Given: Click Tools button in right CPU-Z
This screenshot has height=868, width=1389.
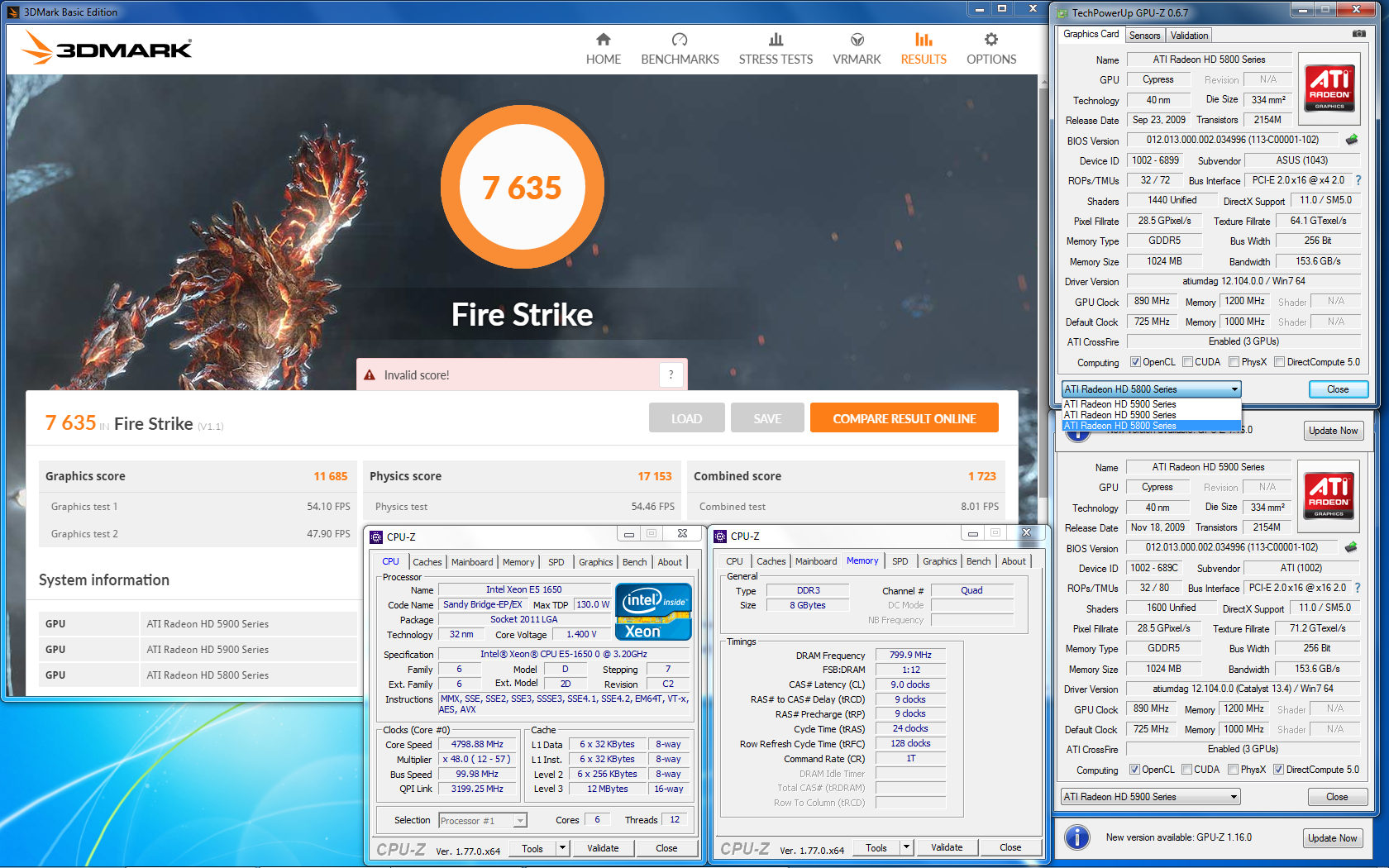Looking at the screenshot, I should (x=876, y=847).
